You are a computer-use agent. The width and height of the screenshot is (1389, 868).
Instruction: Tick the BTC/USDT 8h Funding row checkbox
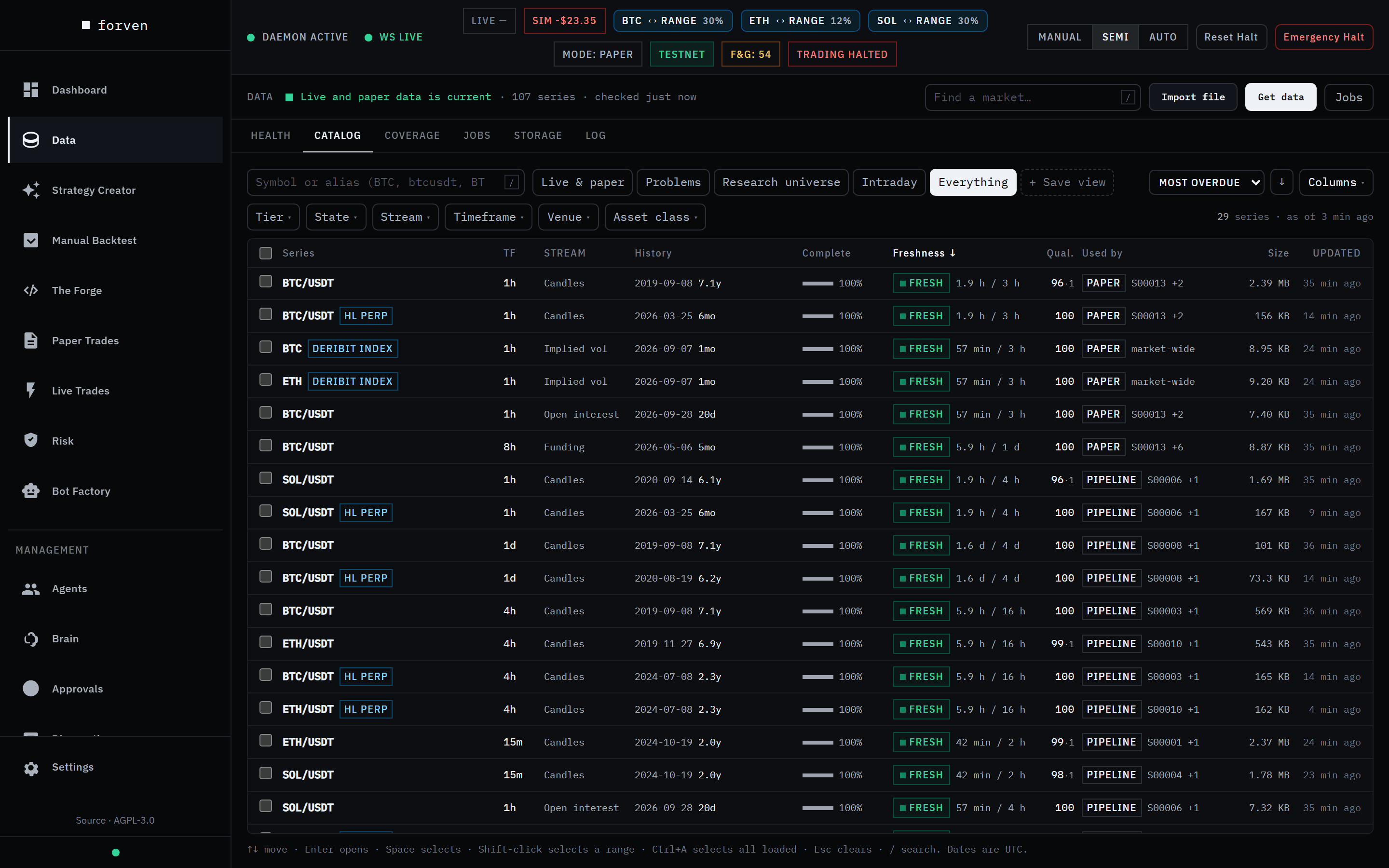tap(266, 446)
